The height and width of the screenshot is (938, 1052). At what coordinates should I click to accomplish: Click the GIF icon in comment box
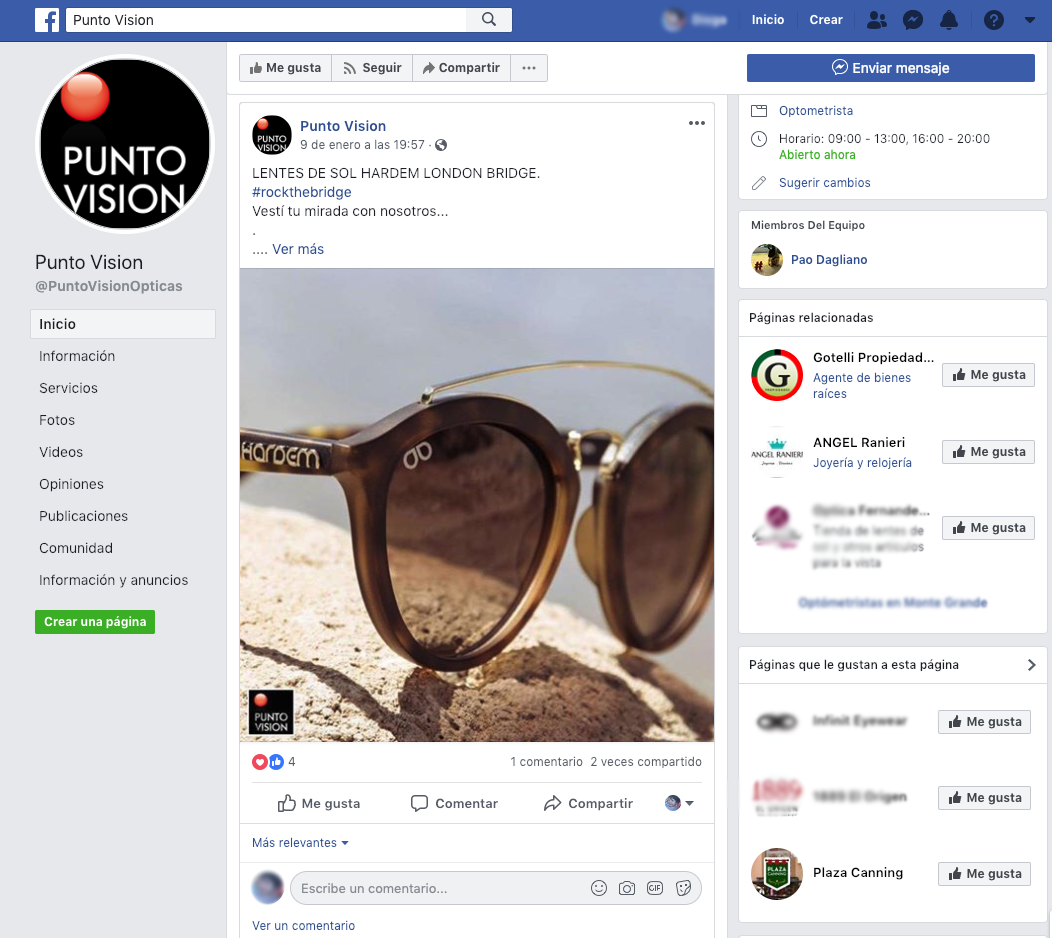(655, 888)
